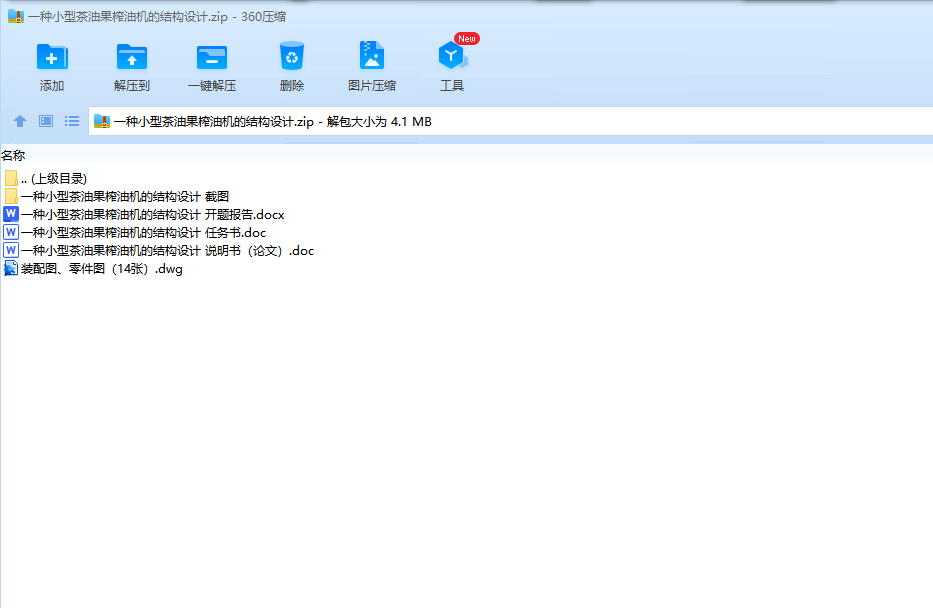933x608 pixels.
Task: Click the folder icon of the 截图 row
Action: (11, 196)
